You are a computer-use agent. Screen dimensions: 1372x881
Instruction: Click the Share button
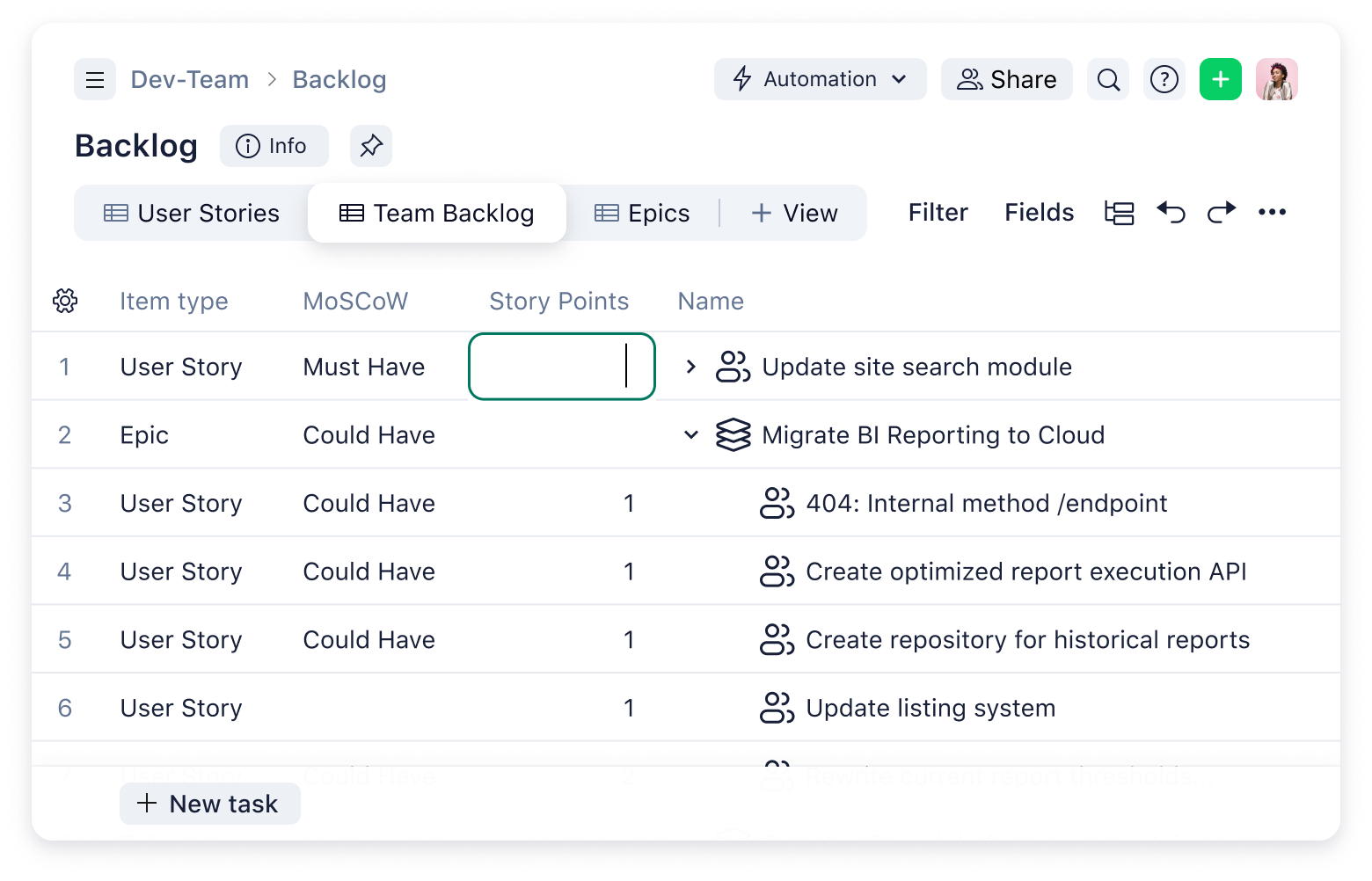pyautogui.click(x=1006, y=80)
